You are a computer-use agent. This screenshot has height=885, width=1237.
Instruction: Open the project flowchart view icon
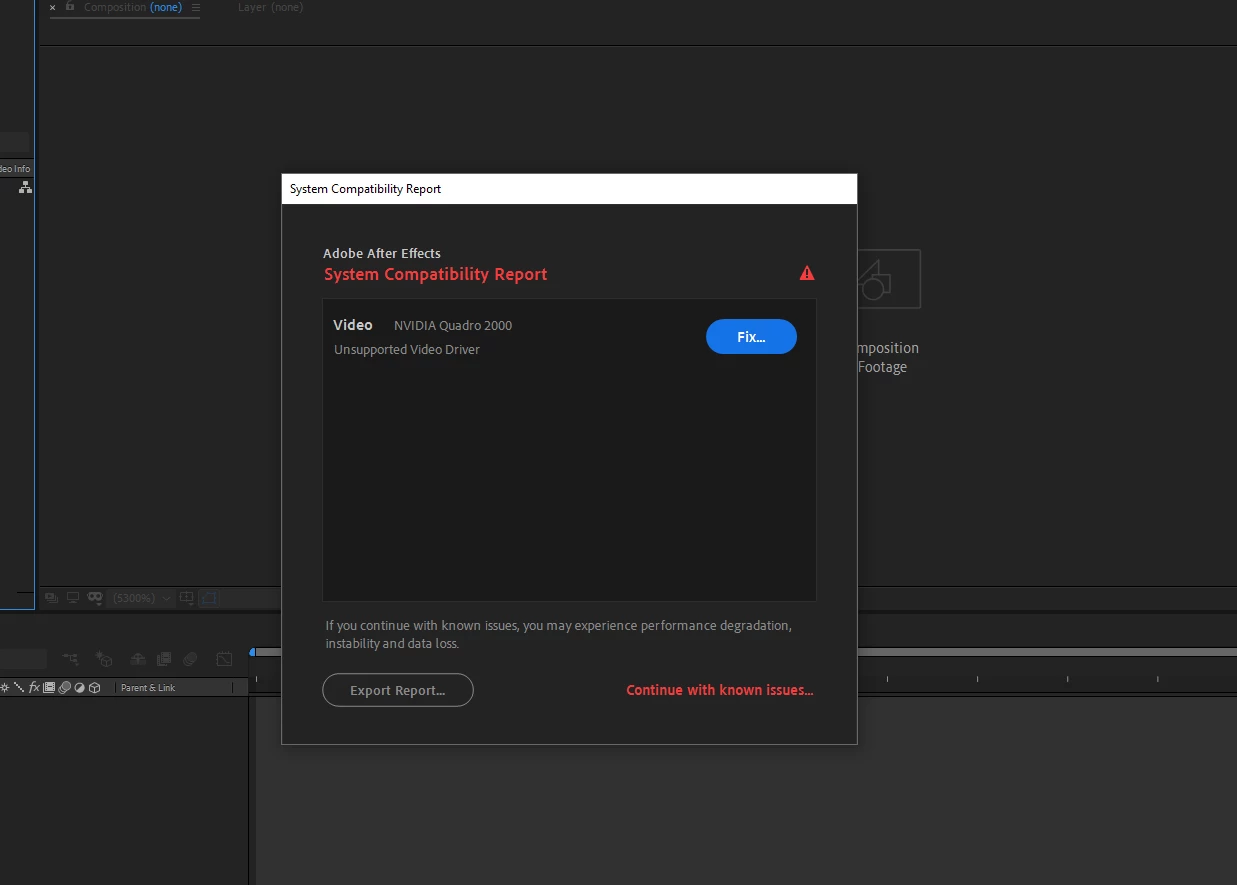[x=25, y=187]
